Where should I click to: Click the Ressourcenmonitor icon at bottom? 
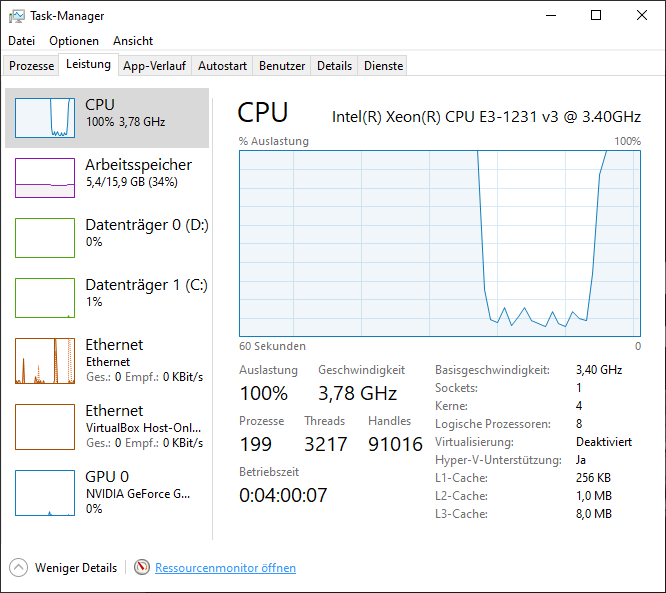[141, 568]
